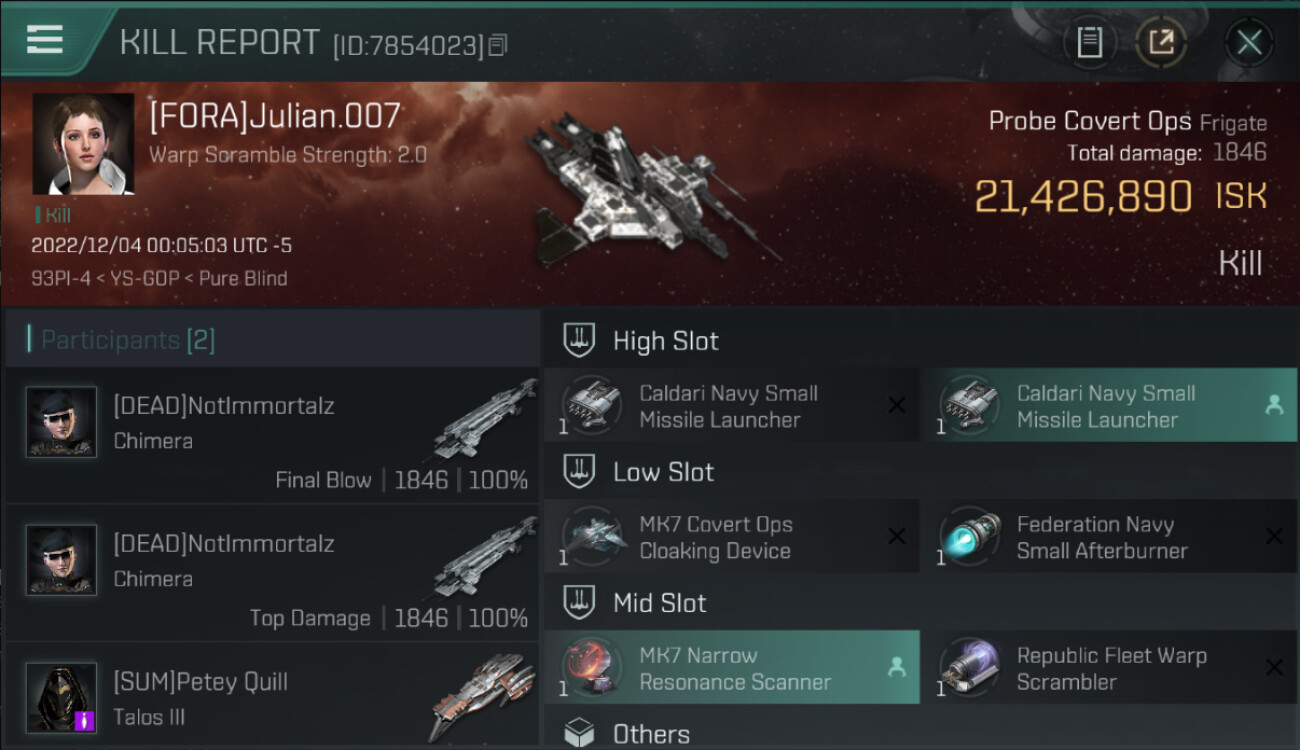Image resolution: width=1300 pixels, height=750 pixels.
Task: Collapse the Mid Slot section
Action: click(x=635, y=603)
